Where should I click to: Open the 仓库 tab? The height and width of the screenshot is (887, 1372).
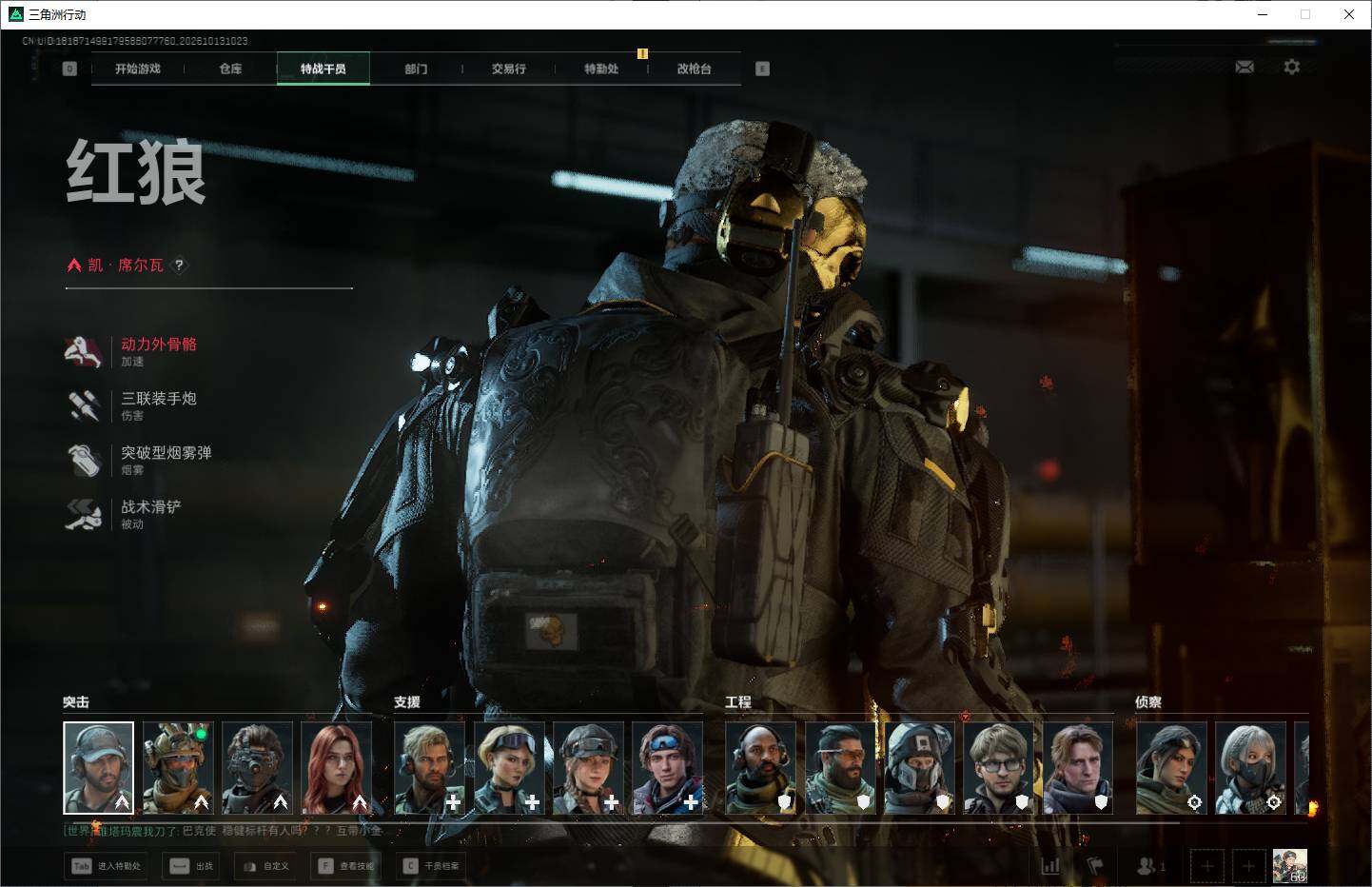230,69
